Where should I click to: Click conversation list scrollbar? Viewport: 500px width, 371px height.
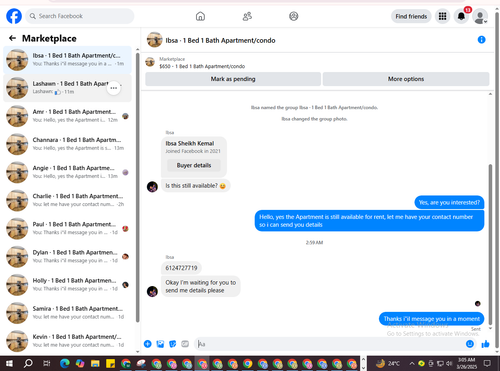(x=138, y=187)
